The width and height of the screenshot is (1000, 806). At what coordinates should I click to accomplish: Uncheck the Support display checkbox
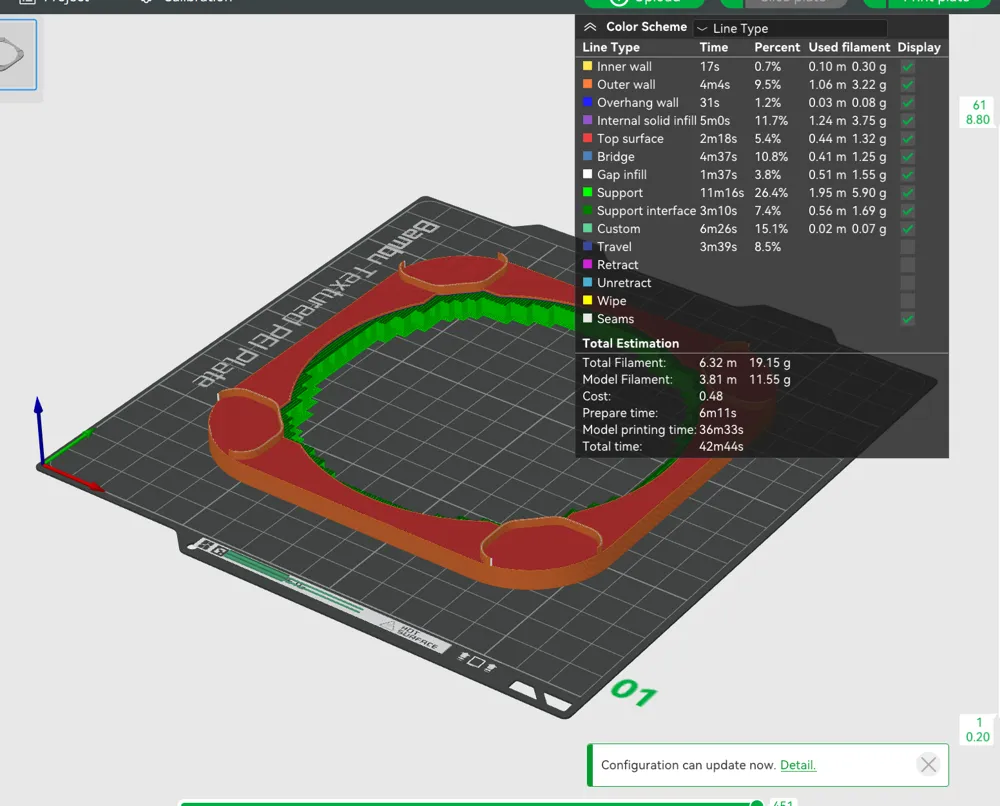(907, 193)
